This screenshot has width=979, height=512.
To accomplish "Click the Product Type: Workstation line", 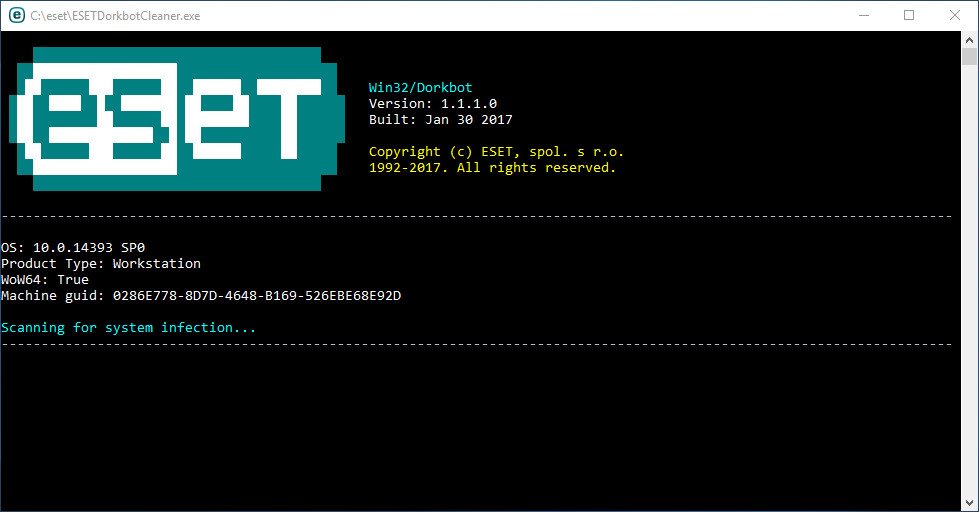I will click(x=101, y=263).
